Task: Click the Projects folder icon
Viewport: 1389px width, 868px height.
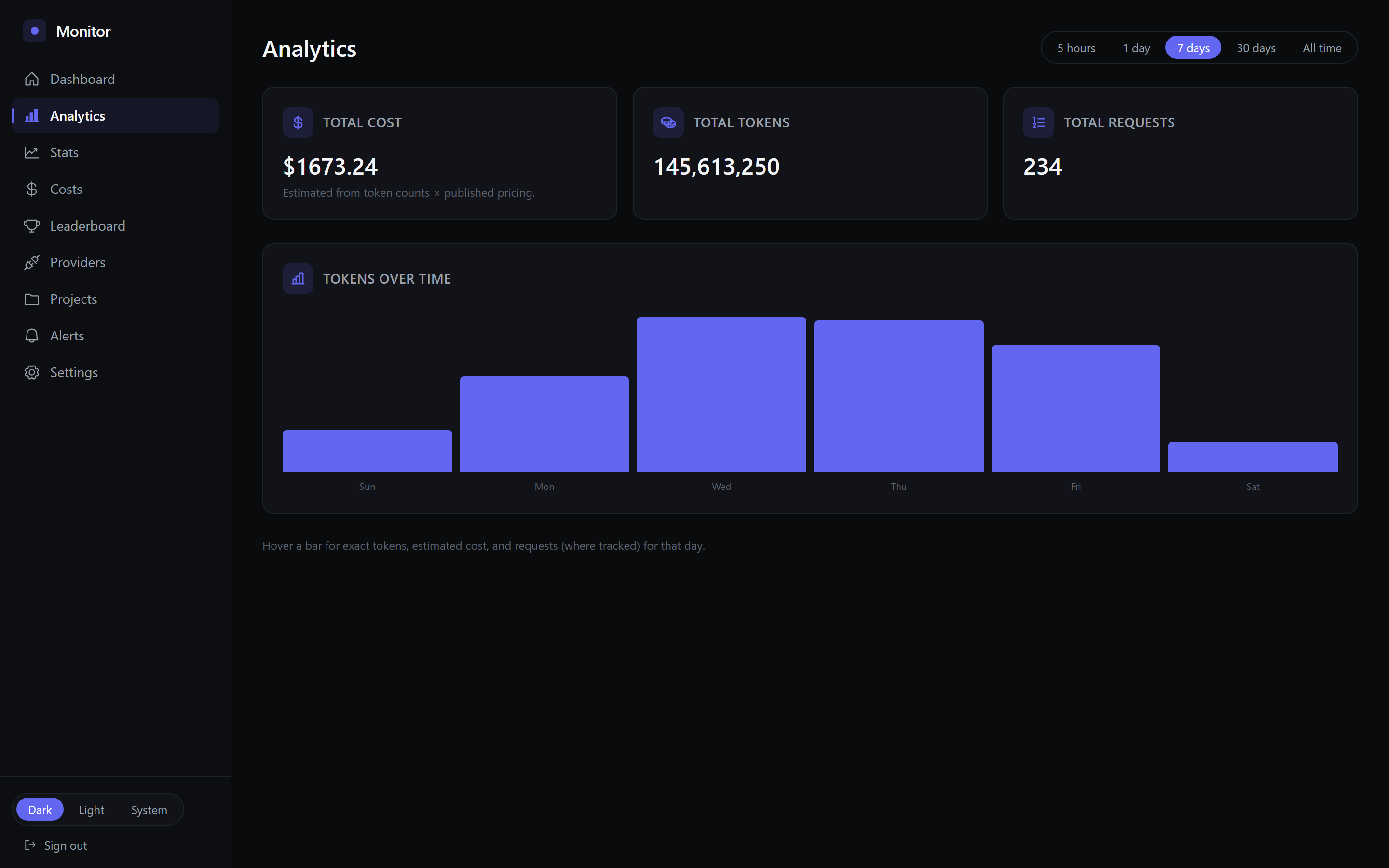Action: [x=31, y=299]
